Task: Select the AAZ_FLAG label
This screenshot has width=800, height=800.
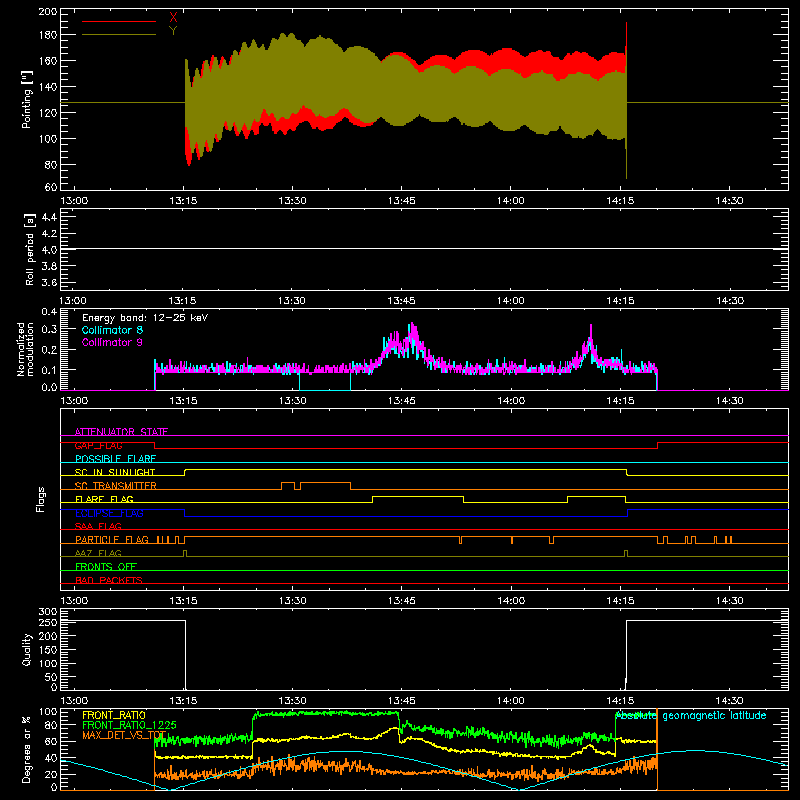Action: click(x=98, y=553)
